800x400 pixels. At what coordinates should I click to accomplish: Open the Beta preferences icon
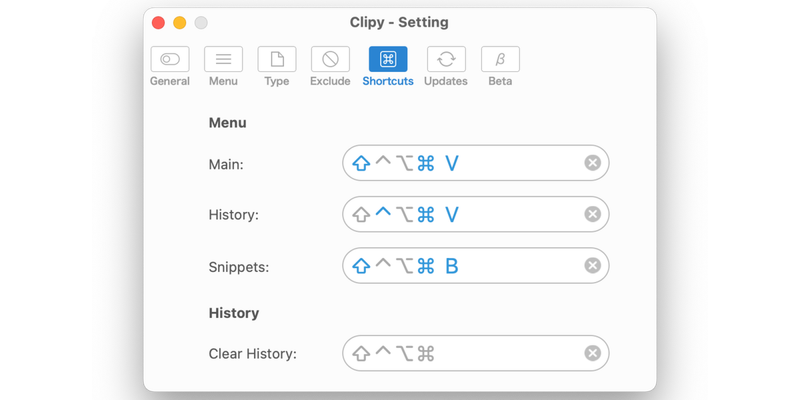tap(500, 59)
